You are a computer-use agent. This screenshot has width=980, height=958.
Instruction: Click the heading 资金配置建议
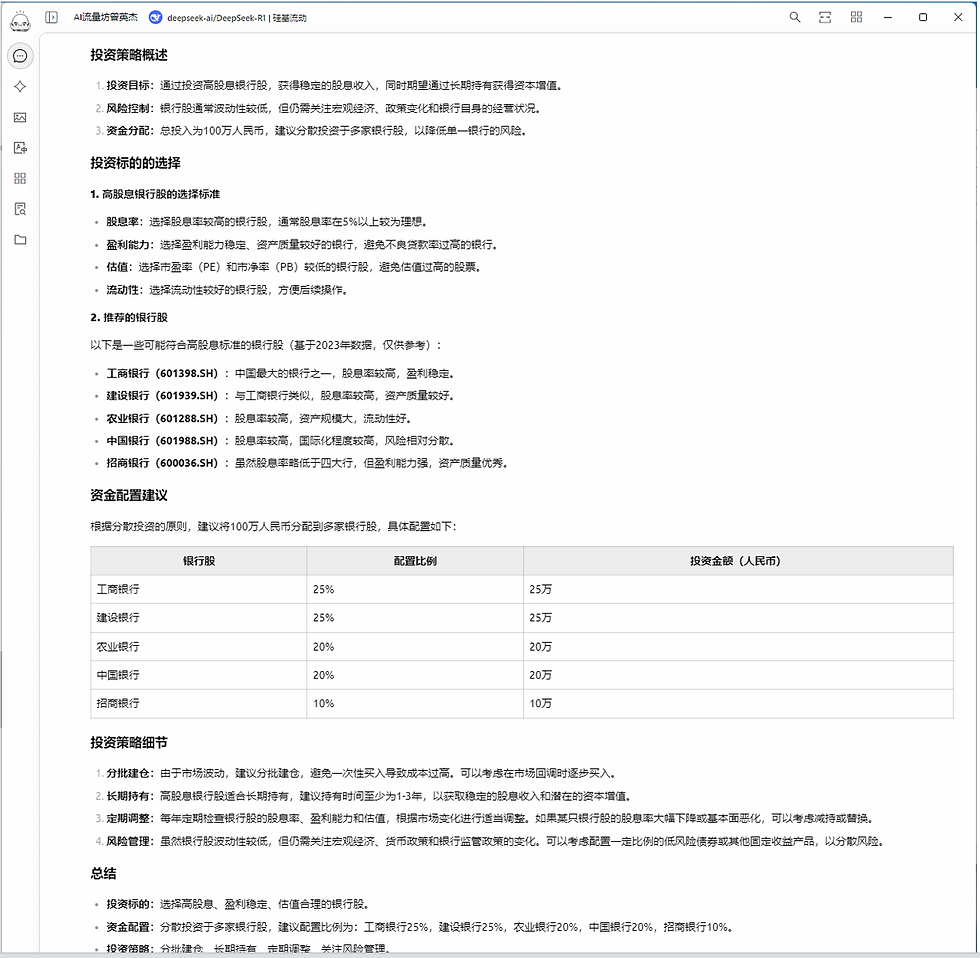[x=129, y=496]
